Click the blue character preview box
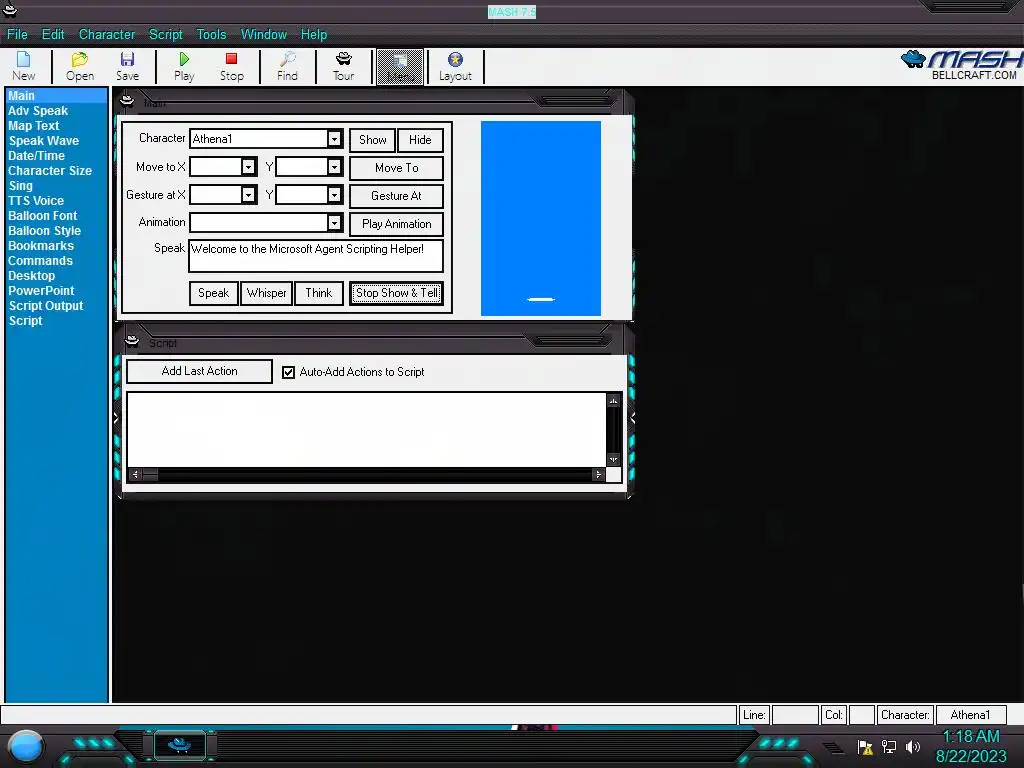Viewport: 1024px width, 768px height. click(x=541, y=218)
